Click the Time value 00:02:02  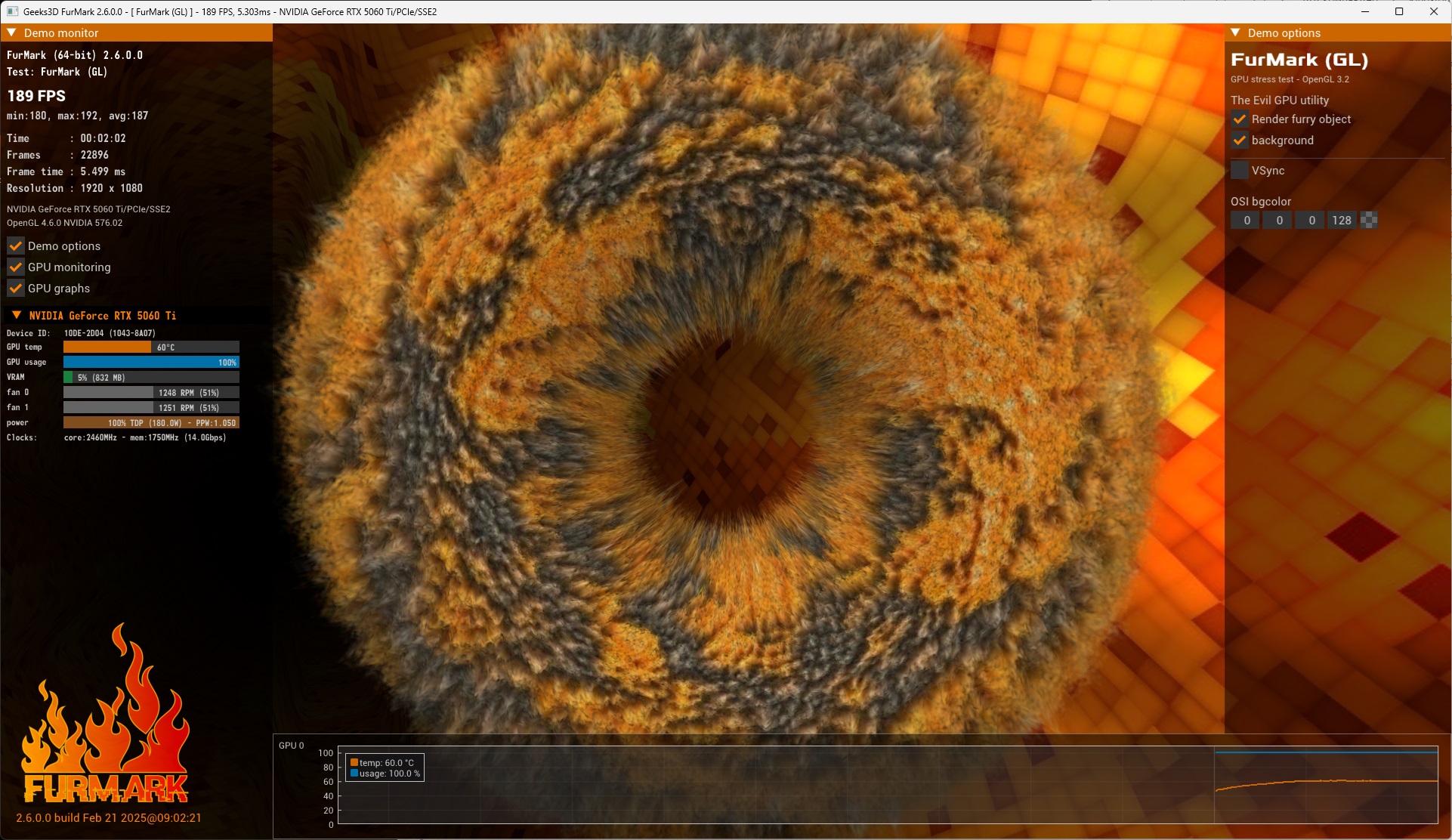click(103, 138)
